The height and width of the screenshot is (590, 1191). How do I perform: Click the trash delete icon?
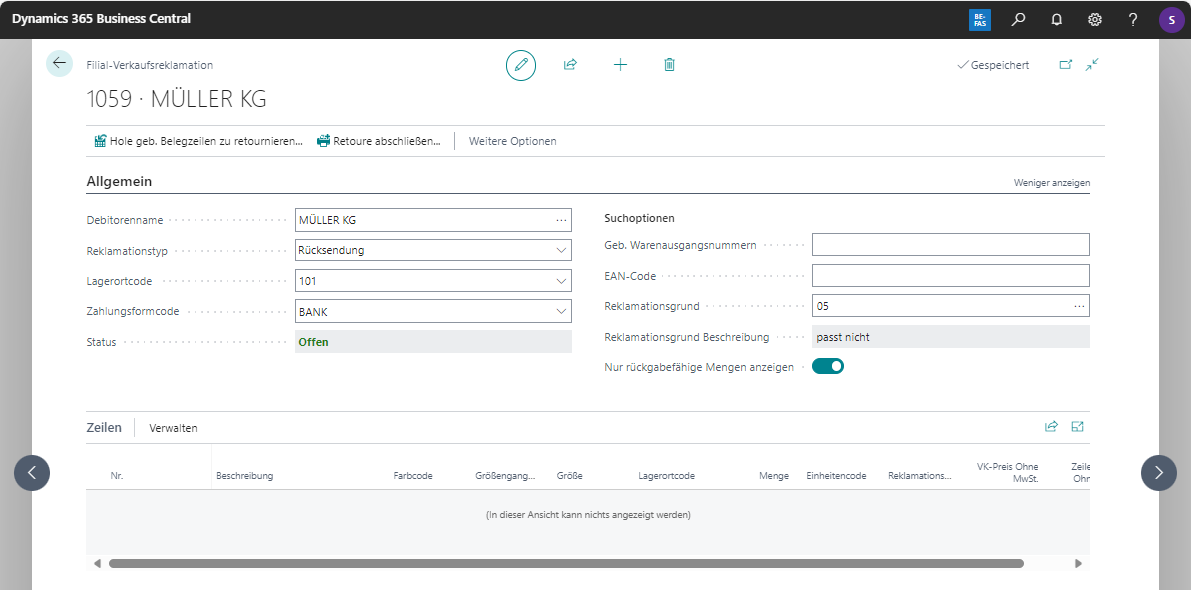coord(669,65)
